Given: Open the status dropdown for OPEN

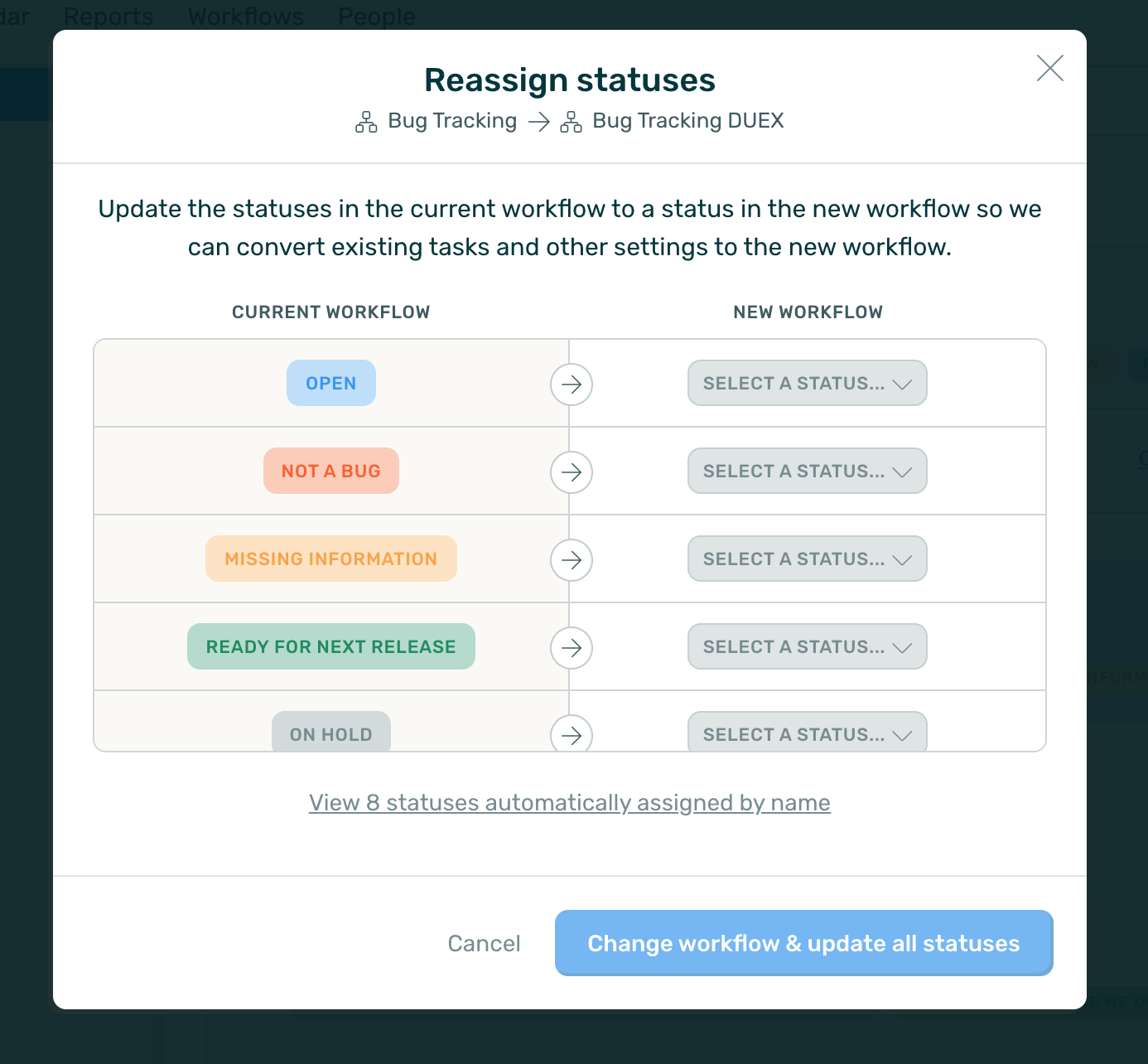Looking at the screenshot, I should pyautogui.click(x=807, y=384).
